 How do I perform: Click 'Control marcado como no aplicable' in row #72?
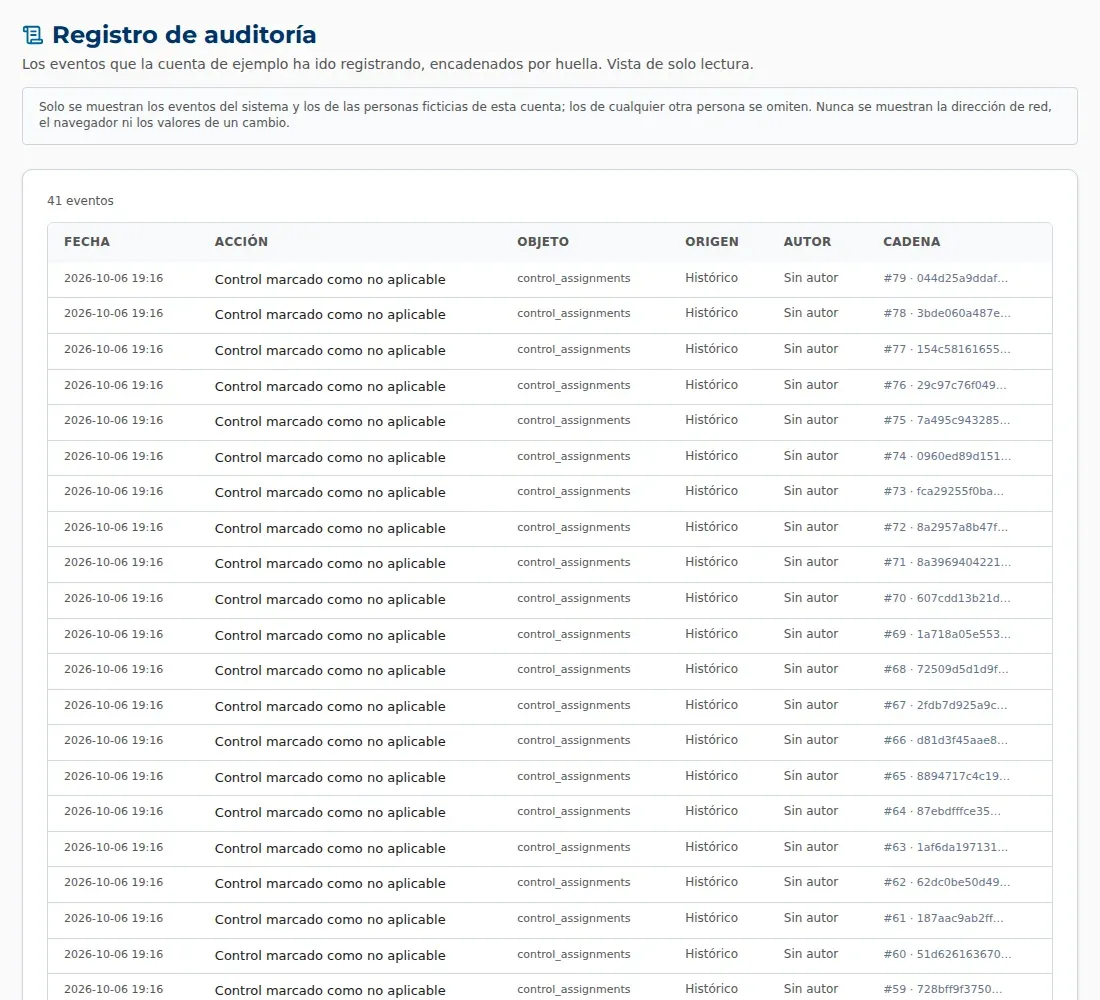tap(330, 528)
